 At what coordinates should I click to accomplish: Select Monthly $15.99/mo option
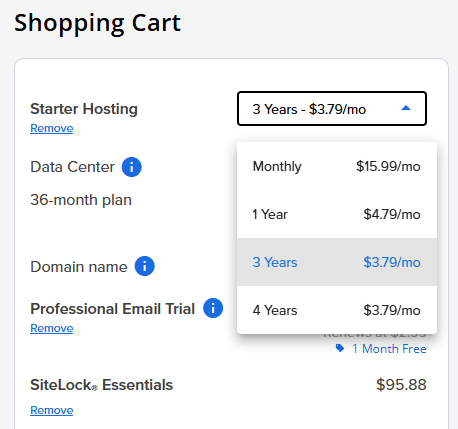click(x=337, y=166)
